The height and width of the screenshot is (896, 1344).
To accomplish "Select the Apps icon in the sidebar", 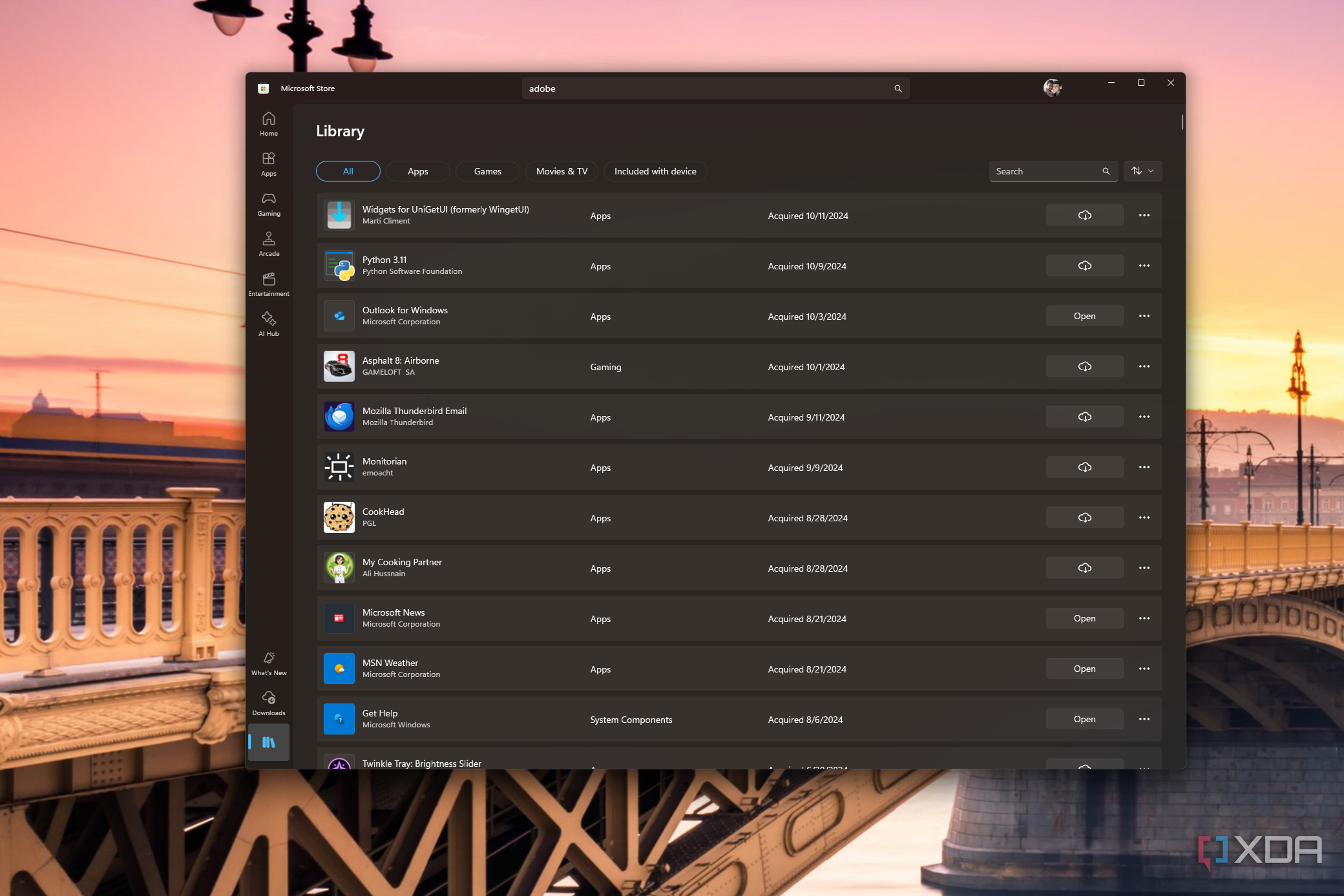I will click(268, 163).
